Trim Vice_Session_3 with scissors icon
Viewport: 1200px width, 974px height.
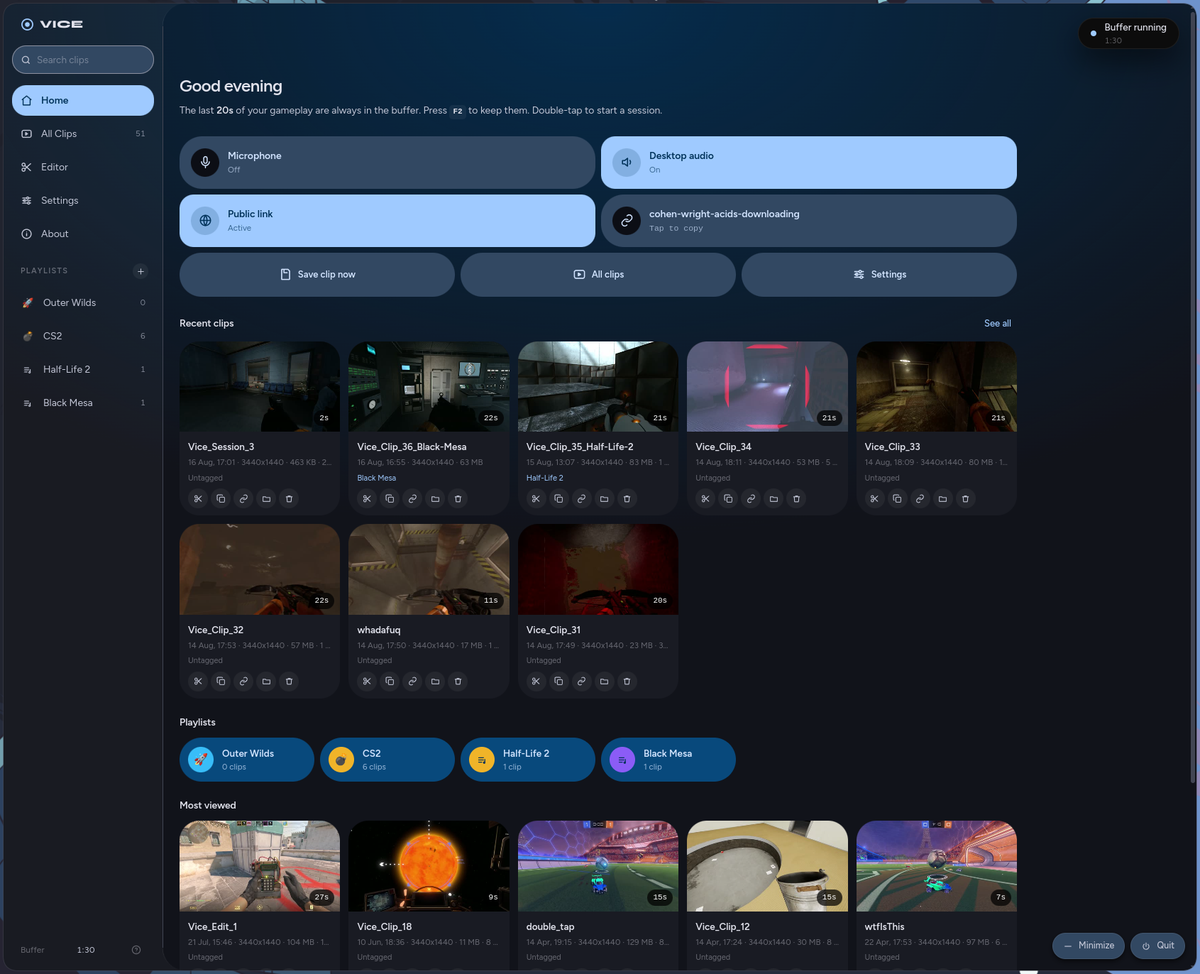198,498
